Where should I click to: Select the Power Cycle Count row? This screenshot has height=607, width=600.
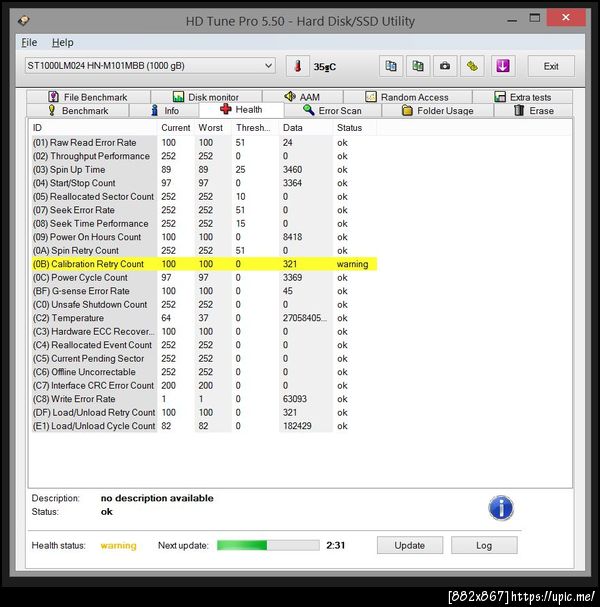tap(204, 278)
